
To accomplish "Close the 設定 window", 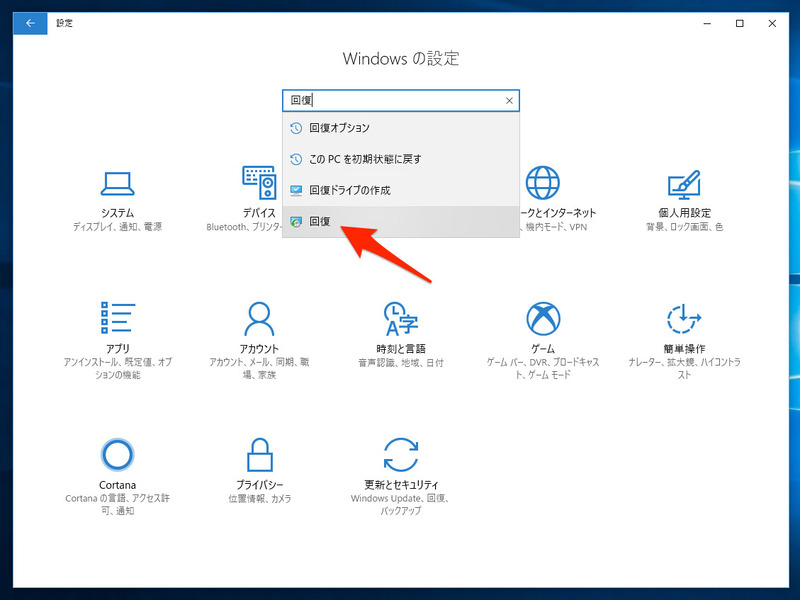I will [772, 23].
